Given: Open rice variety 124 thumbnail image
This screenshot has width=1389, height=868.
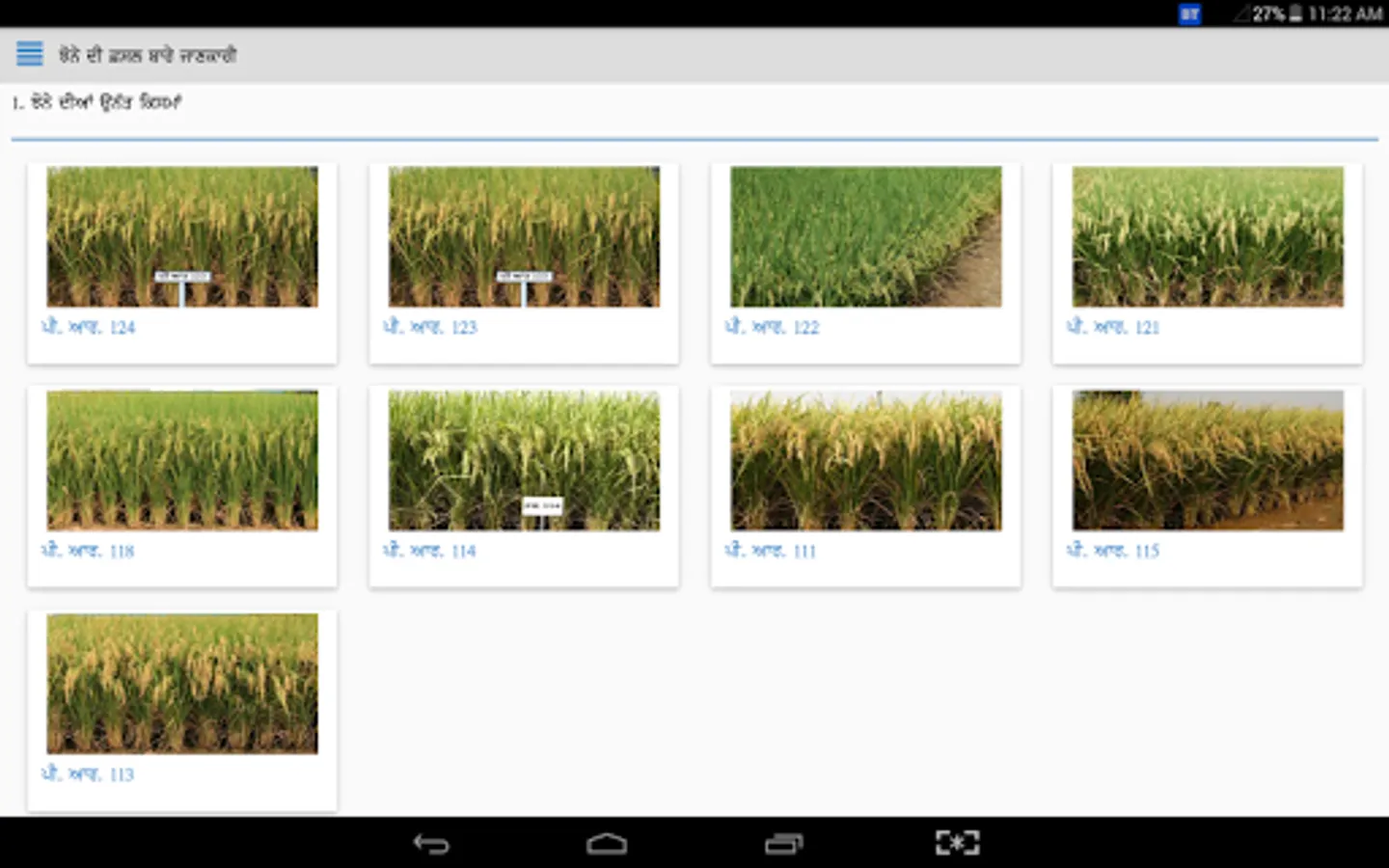Looking at the screenshot, I should pos(182,237).
